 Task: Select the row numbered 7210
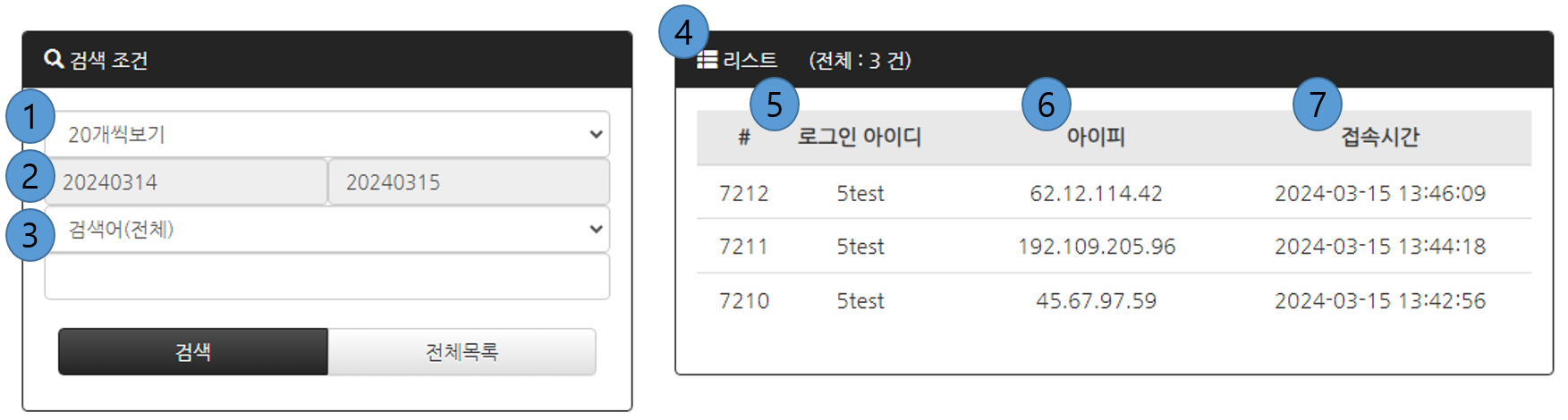(x=744, y=301)
